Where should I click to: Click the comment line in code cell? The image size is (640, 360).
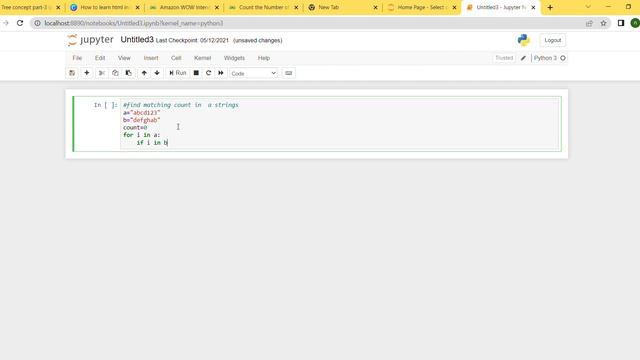tap(181, 105)
